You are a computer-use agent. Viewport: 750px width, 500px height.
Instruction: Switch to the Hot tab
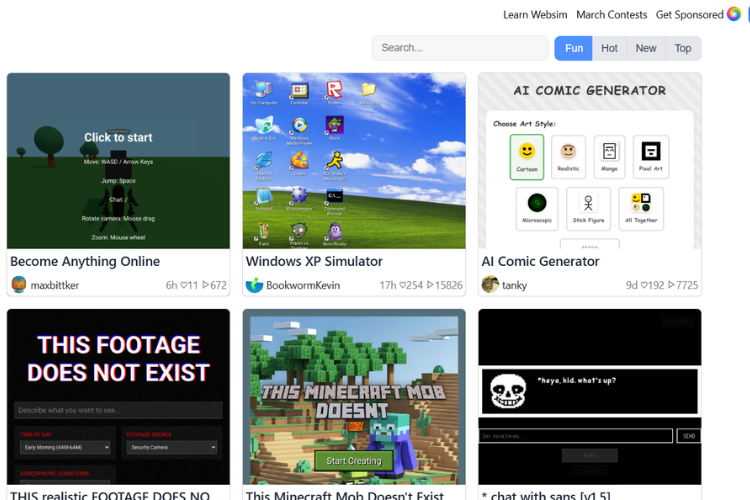(x=609, y=48)
